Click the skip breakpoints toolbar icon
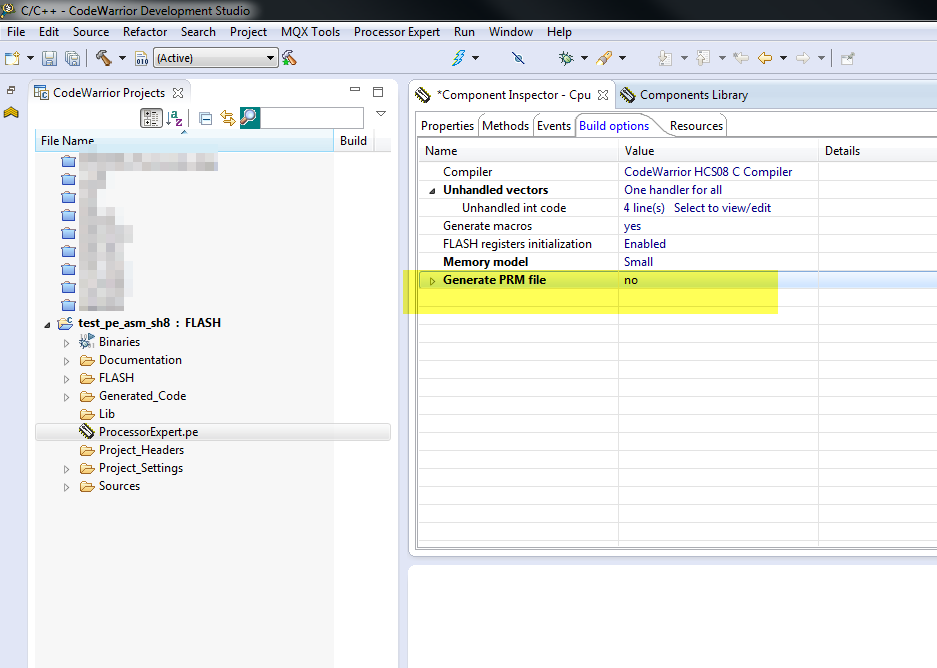 coord(518,58)
